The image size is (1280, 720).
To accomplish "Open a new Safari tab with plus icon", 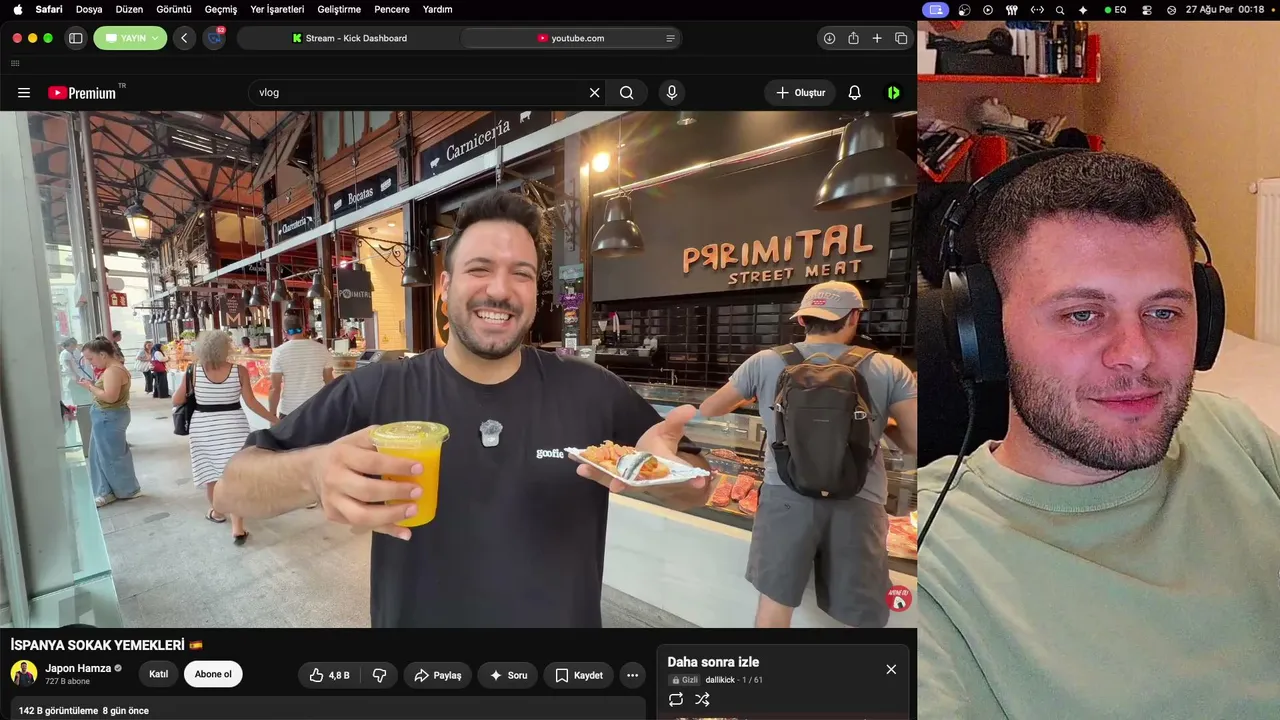I will tap(877, 38).
